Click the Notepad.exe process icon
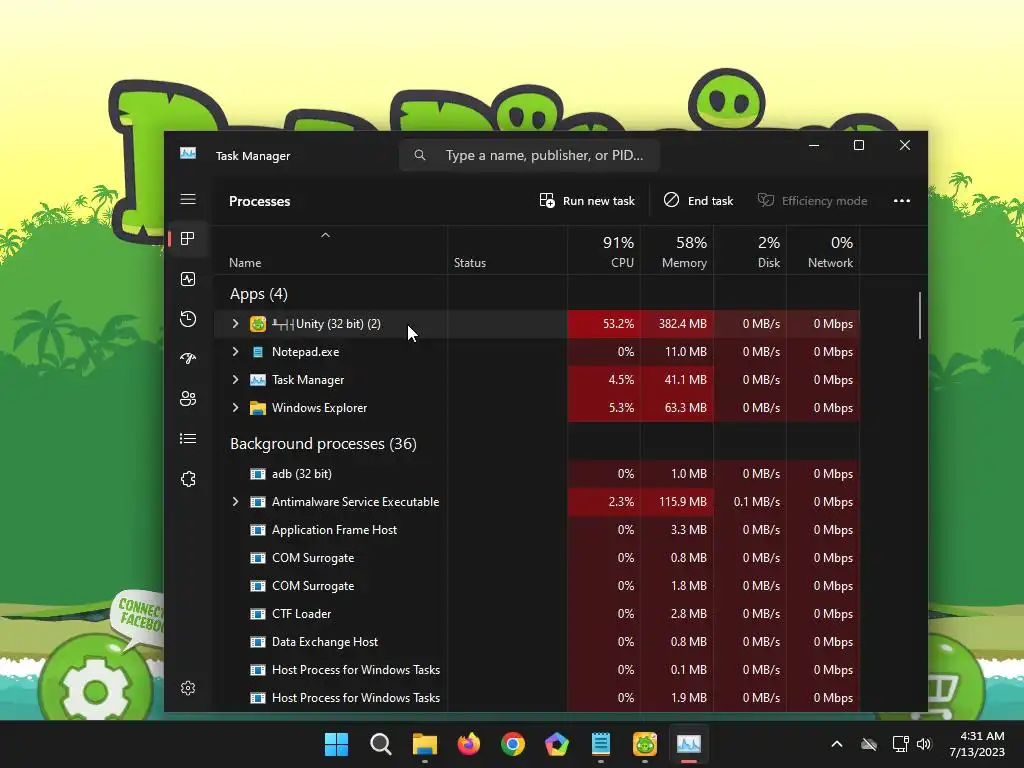1024x768 pixels. coord(258,352)
